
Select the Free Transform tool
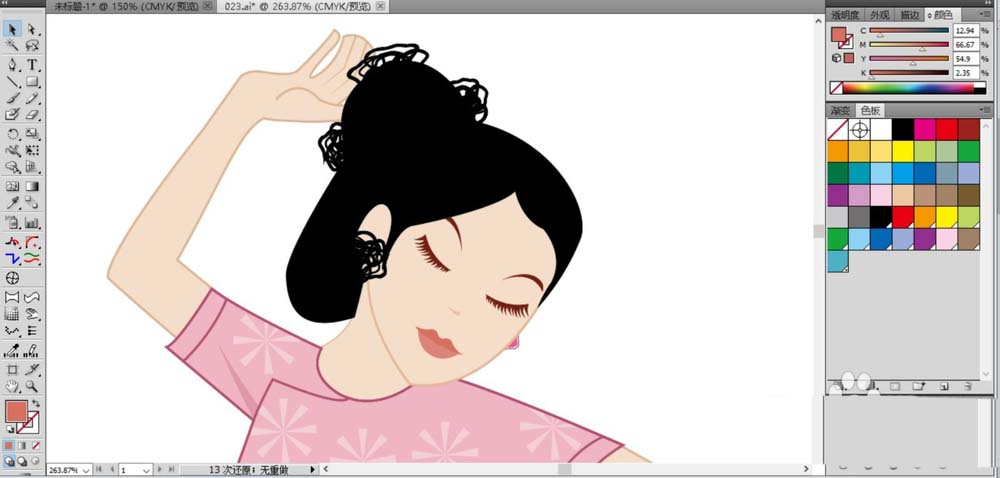(32, 151)
